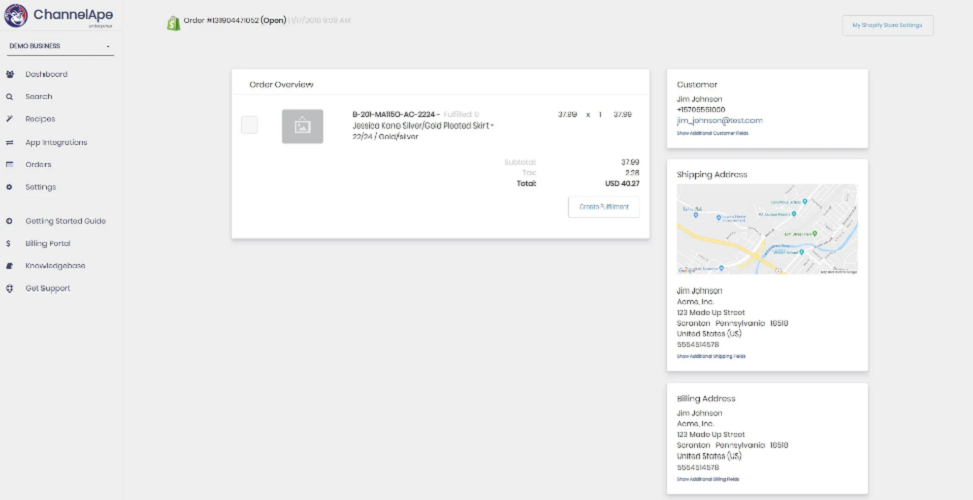Expand Show Additional Billing Fields
Viewport: 973px width, 500px height.
pos(708,480)
